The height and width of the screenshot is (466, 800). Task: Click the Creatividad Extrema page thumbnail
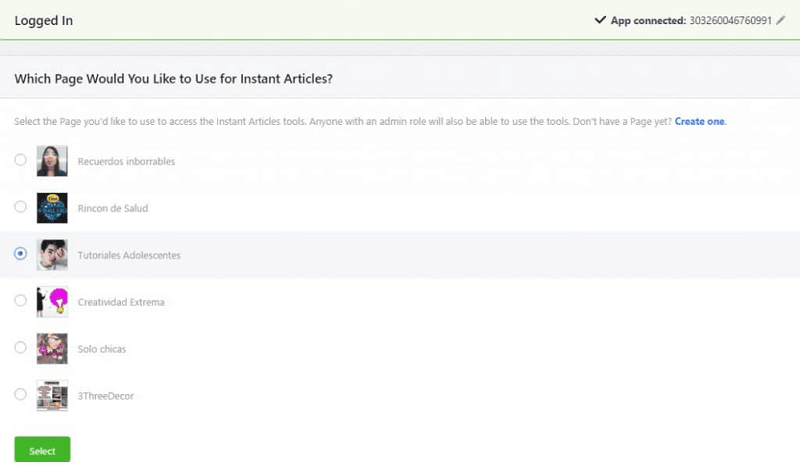(52, 301)
